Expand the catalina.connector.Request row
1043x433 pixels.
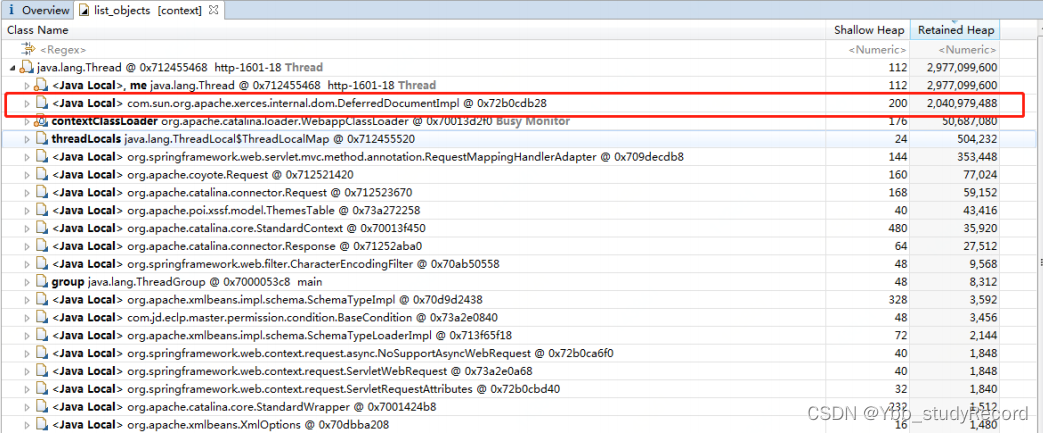click(x=27, y=192)
